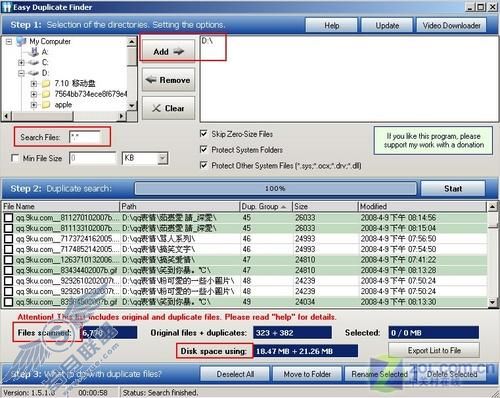The image size is (500, 398).
Task: Expand the C: drive tree node
Action: (21, 62)
